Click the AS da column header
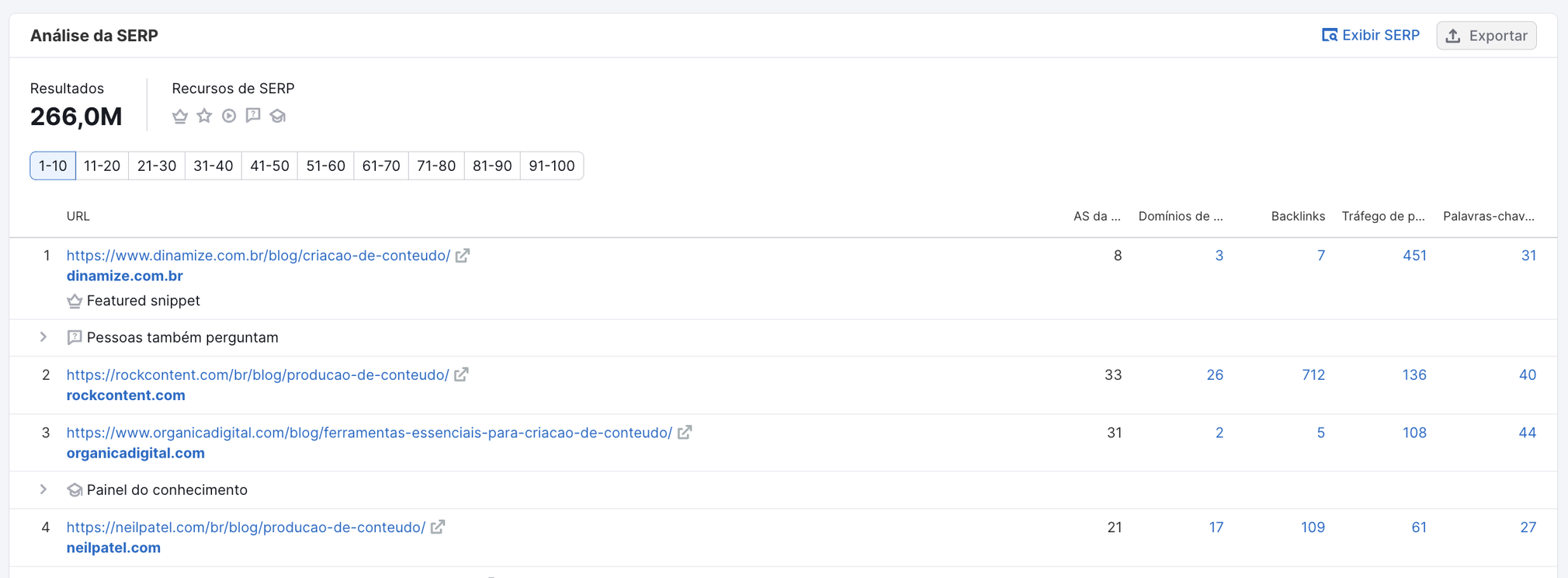The image size is (1568, 578). [x=1097, y=216]
